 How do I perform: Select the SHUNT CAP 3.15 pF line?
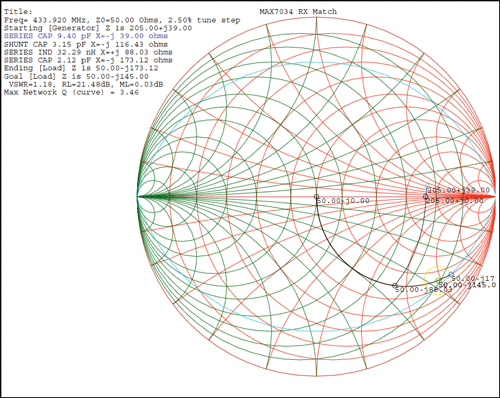86,44
